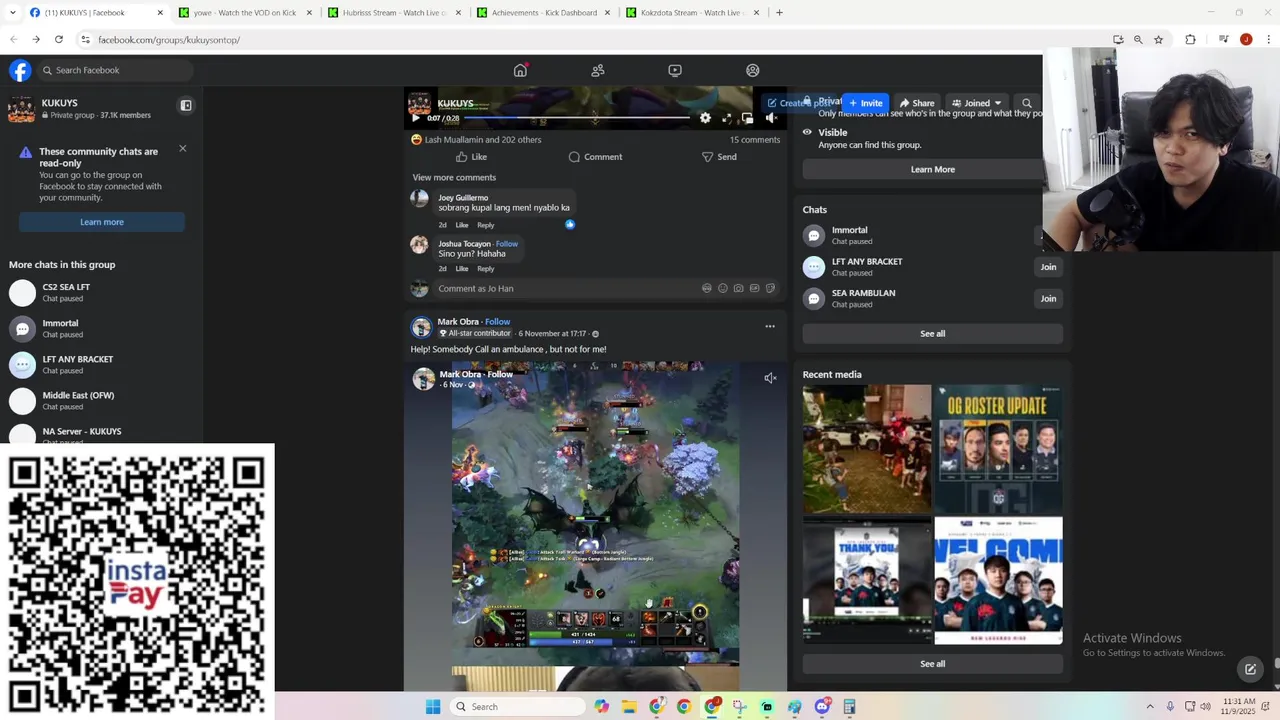The image size is (1280, 720).
Task: Click View more comments
Action: point(454,178)
